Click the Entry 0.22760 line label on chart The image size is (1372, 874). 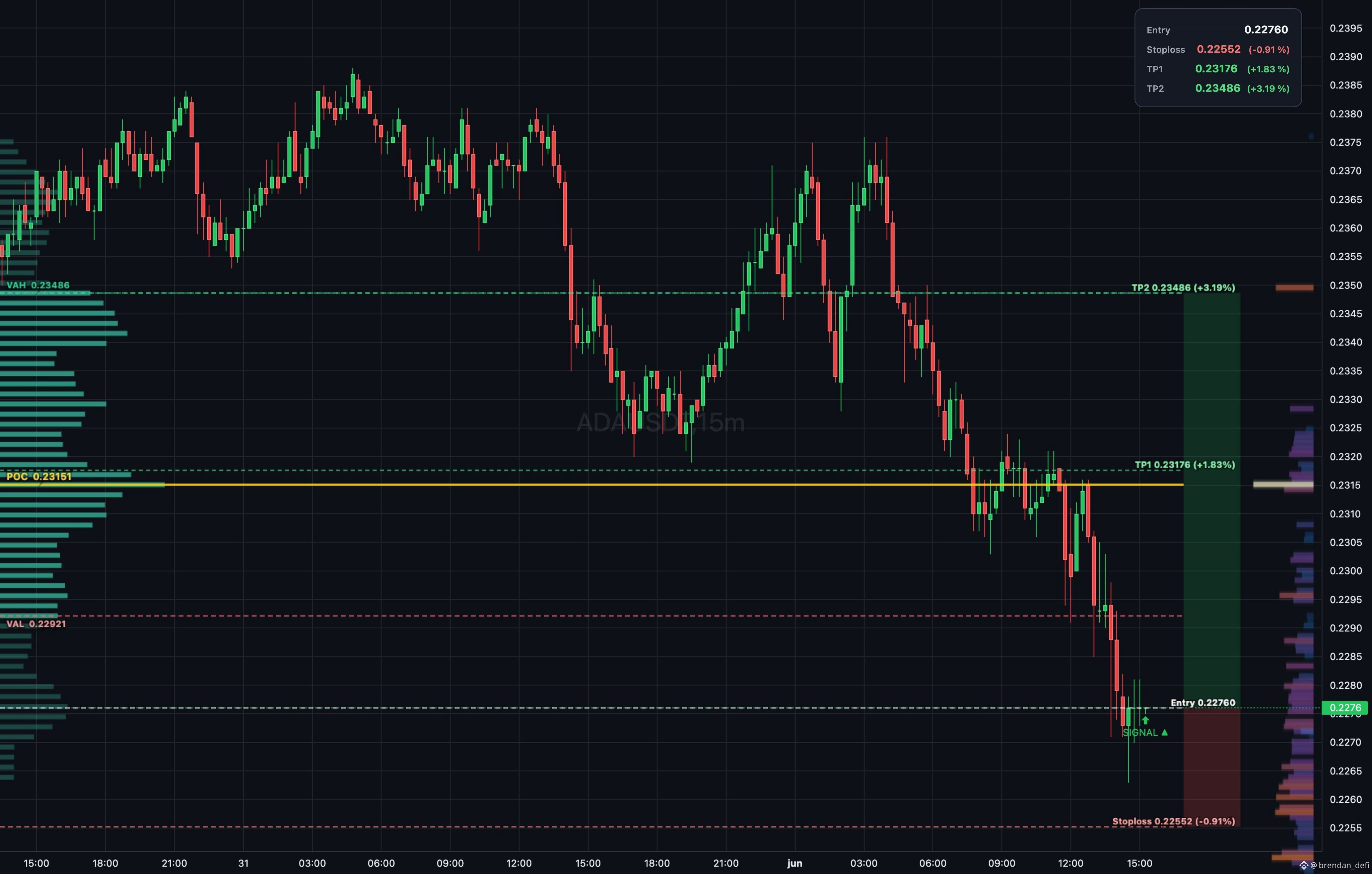[x=1204, y=702]
